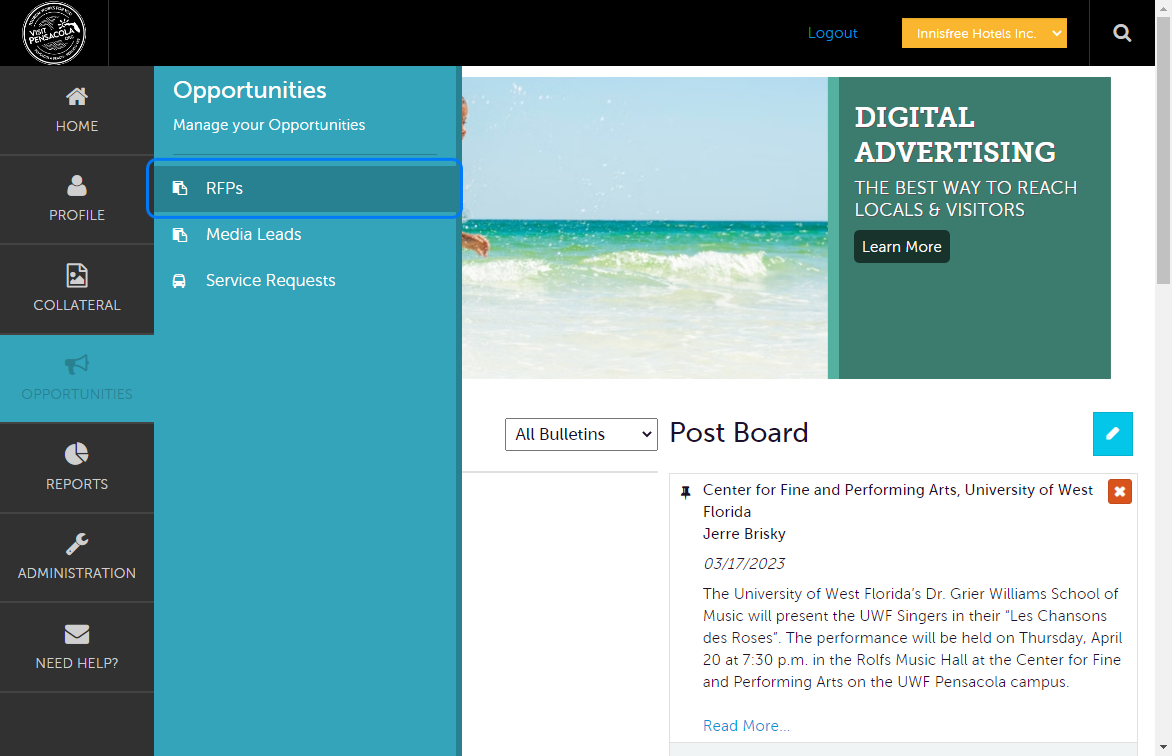Open the Innisfree Hotels Inc. account dropdown
Viewport: 1172px width, 756px height.
[x=984, y=33]
